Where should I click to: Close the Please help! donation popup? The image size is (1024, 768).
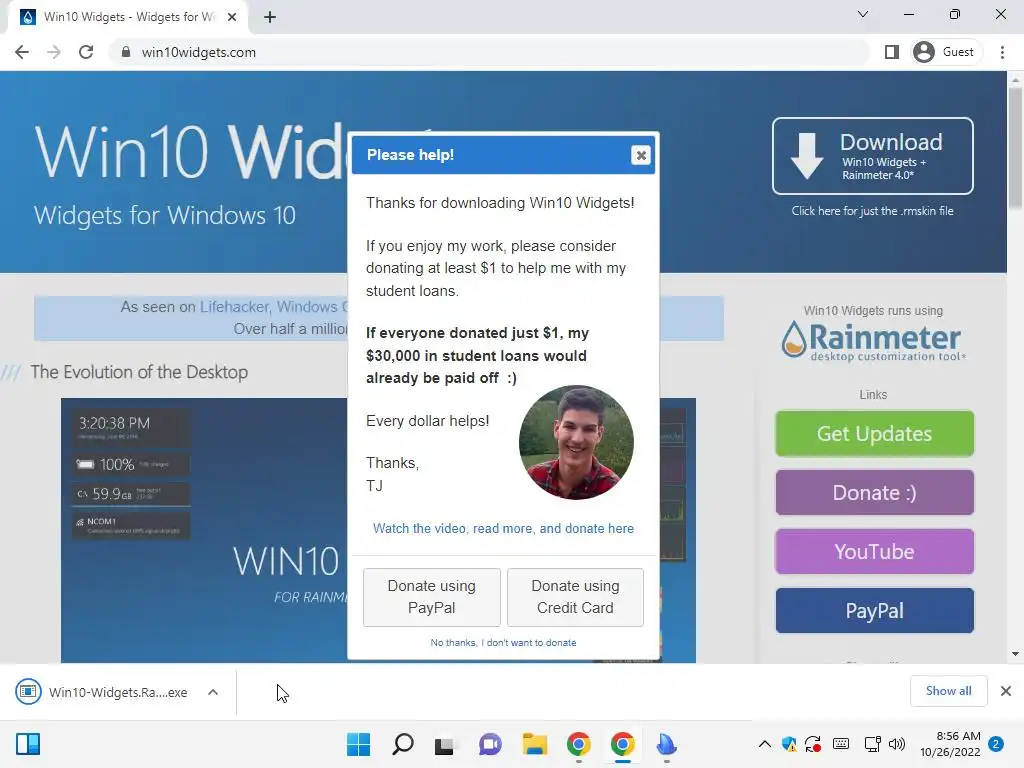(x=641, y=155)
